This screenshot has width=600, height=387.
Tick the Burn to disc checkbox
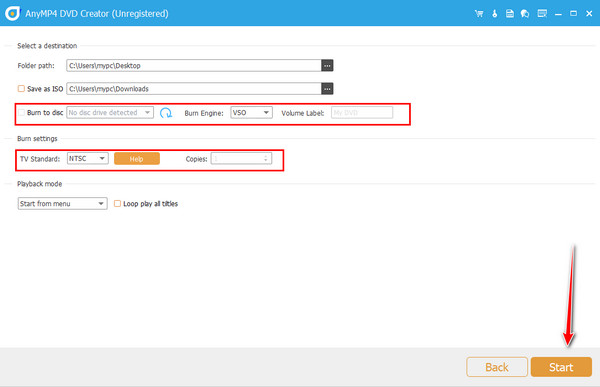pos(21,113)
